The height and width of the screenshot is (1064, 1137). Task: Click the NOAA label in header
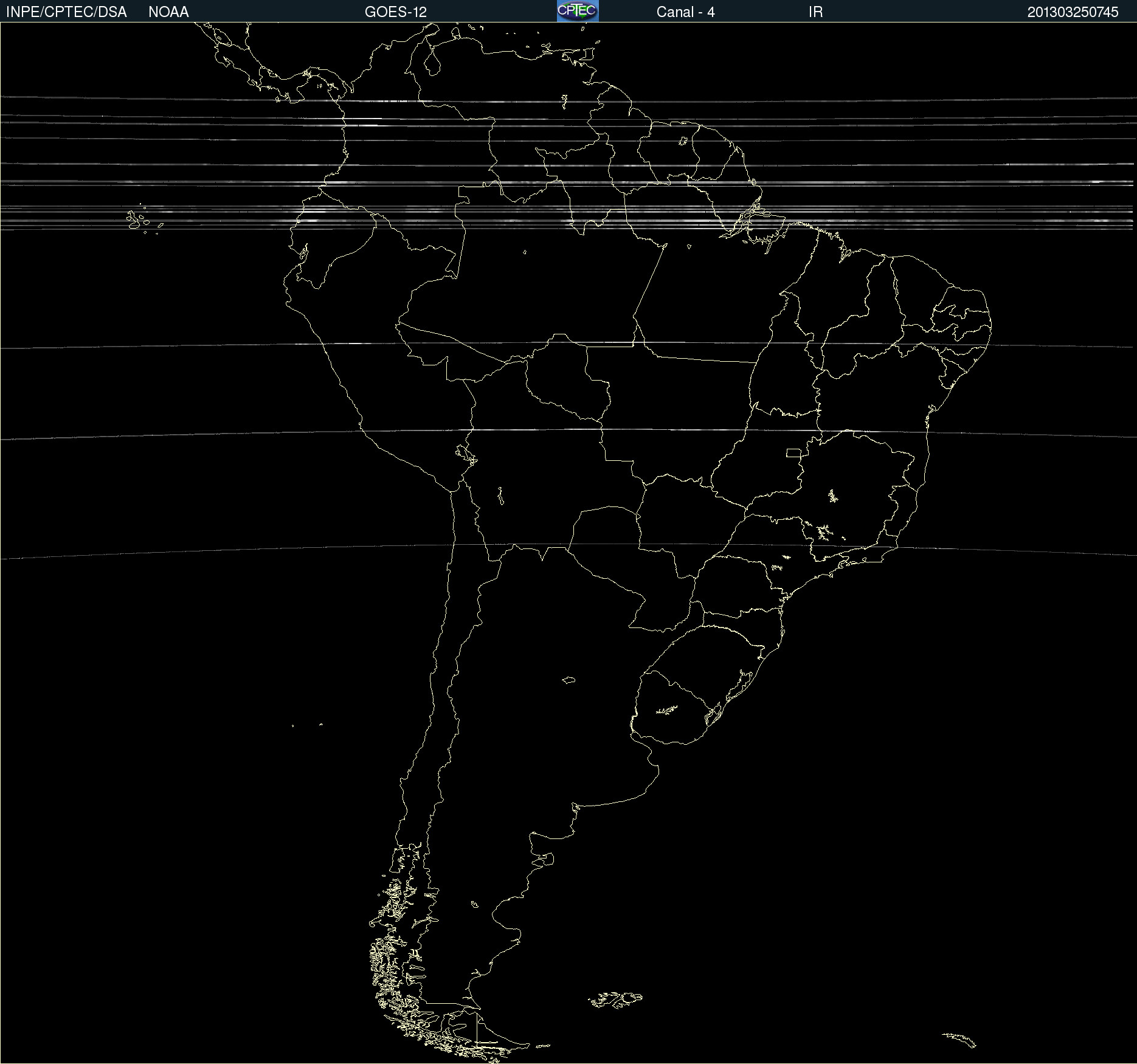(168, 12)
